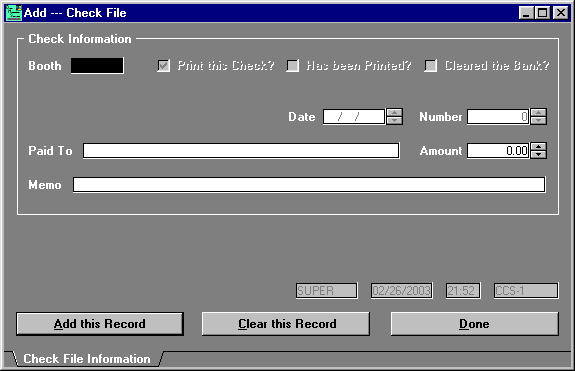Click the Memo text field
Image resolution: width=575 pixels, height=371 pixels.
[x=309, y=184]
